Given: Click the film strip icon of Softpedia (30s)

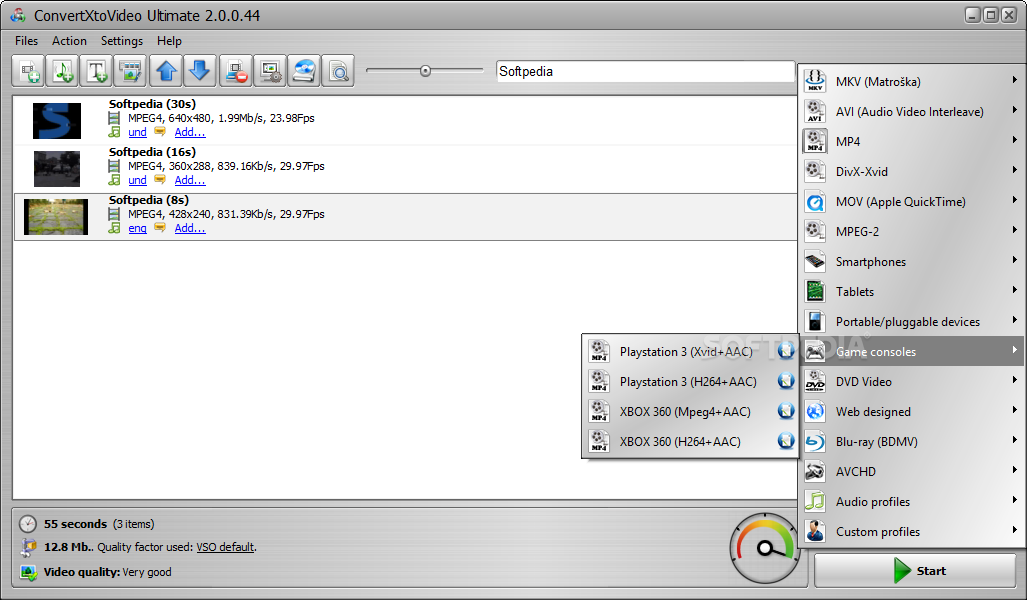Looking at the screenshot, I should coord(114,118).
